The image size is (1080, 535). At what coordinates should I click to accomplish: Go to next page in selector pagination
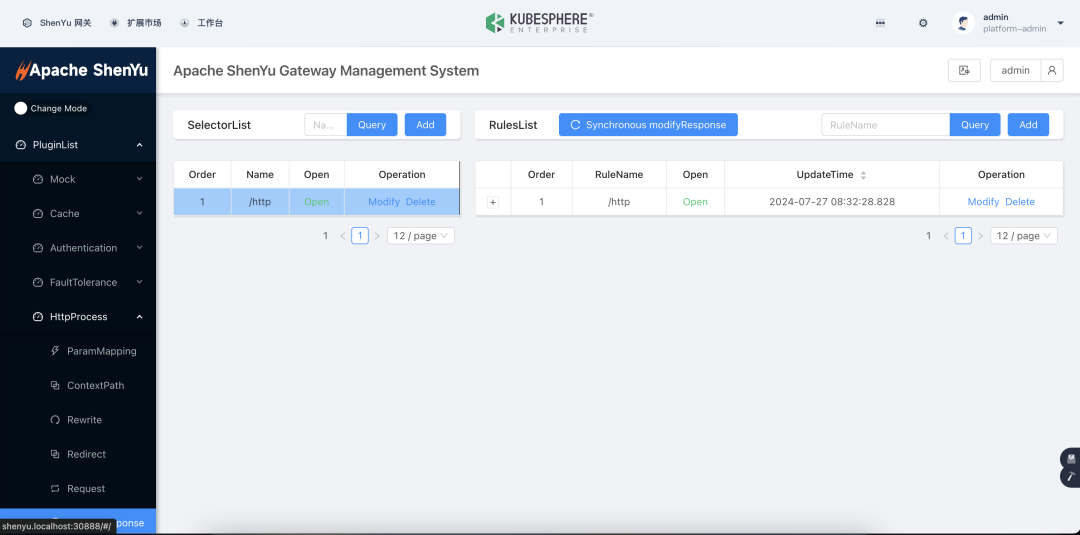(x=377, y=235)
